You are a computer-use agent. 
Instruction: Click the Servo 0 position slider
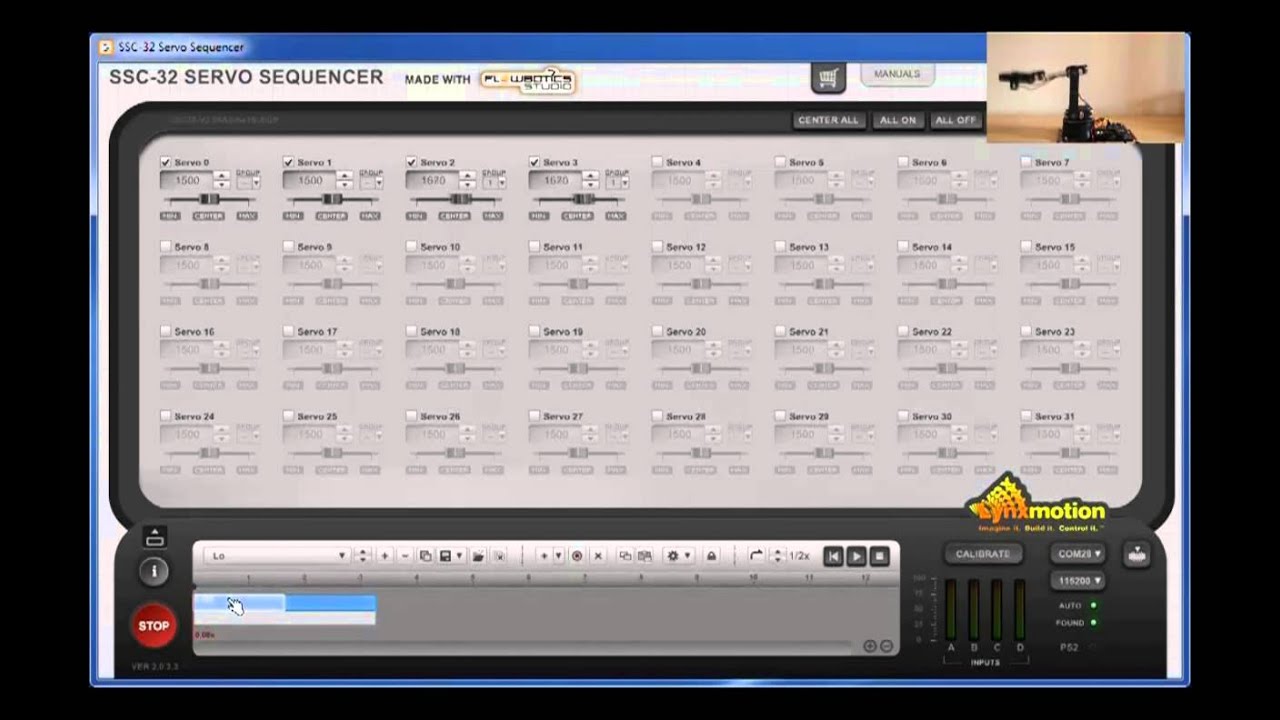coord(209,200)
